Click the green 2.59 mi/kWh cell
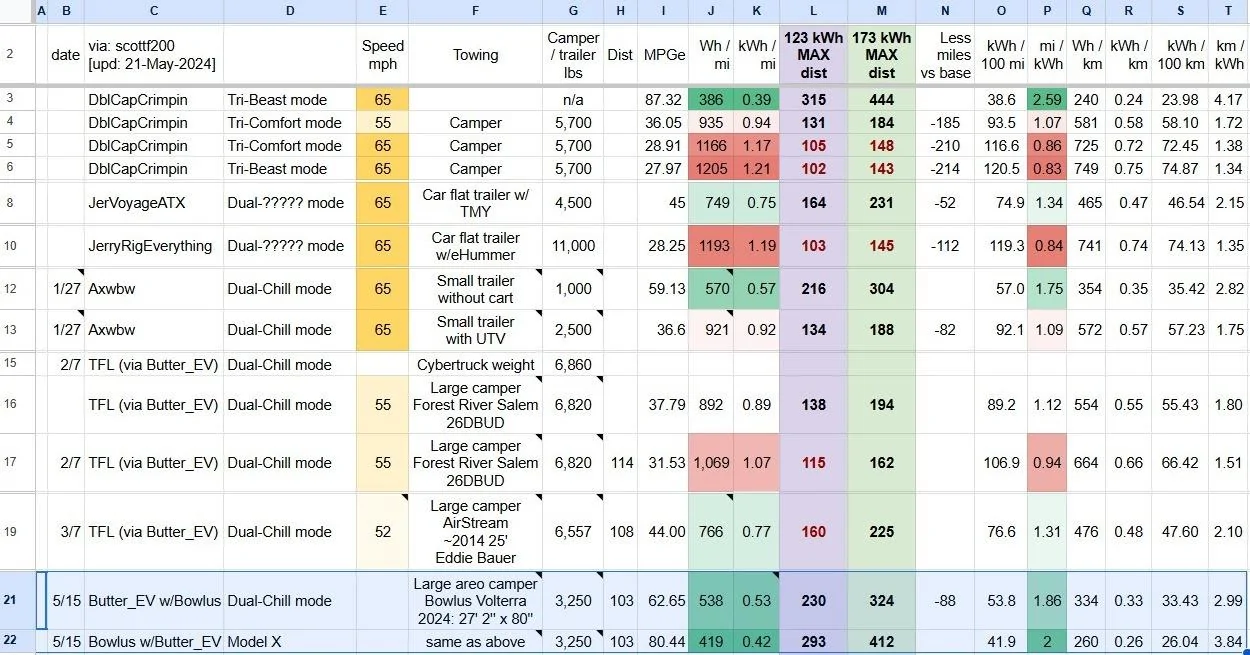 1048,100
